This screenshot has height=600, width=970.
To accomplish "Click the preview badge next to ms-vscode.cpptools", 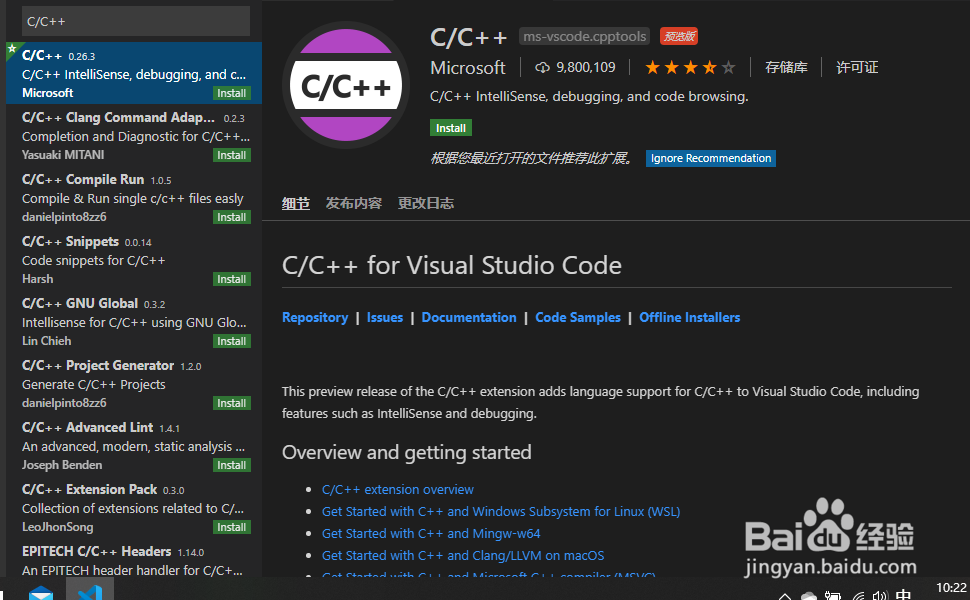I will tap(679, 36).
